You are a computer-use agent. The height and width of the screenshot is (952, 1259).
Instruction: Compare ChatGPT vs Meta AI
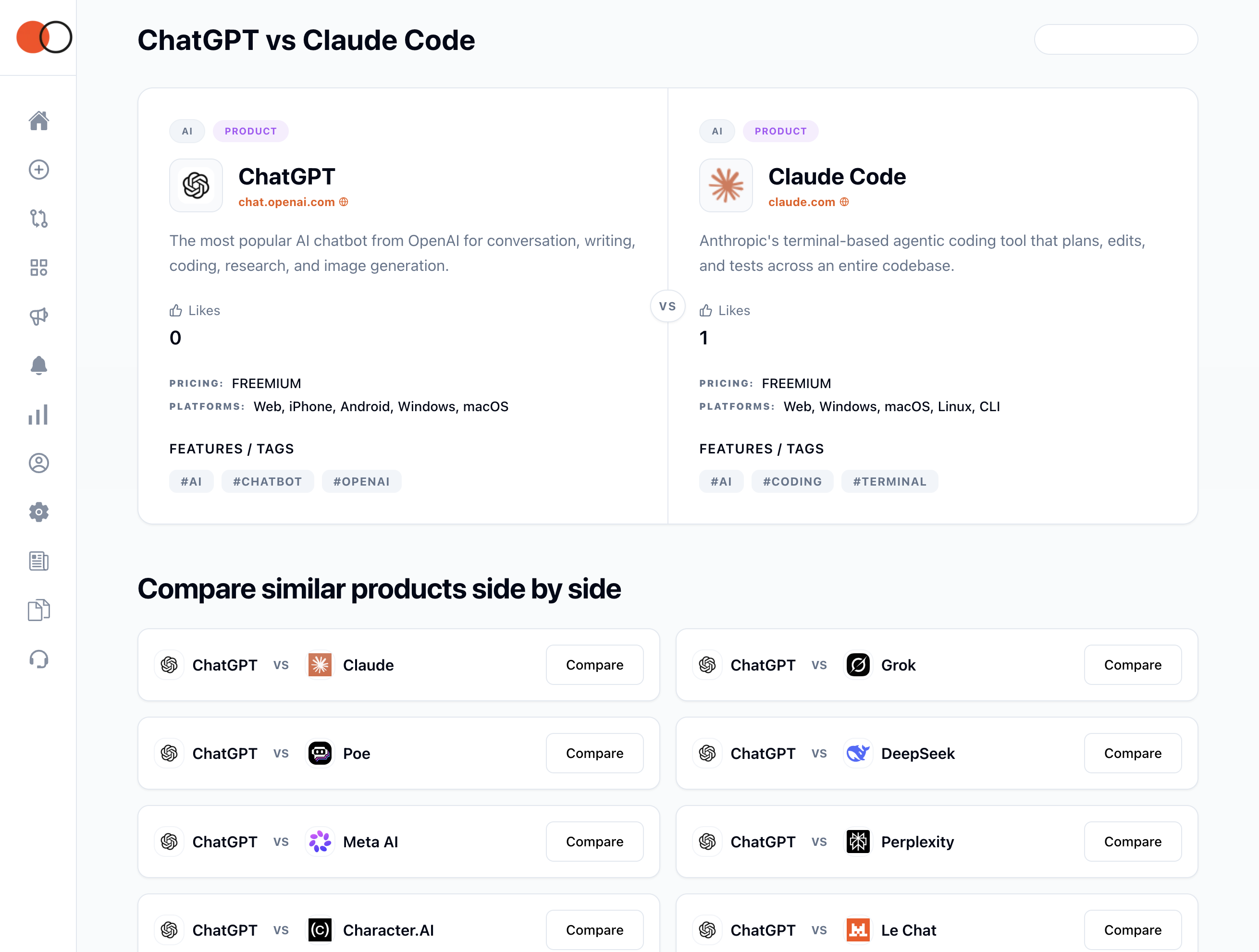594,841
